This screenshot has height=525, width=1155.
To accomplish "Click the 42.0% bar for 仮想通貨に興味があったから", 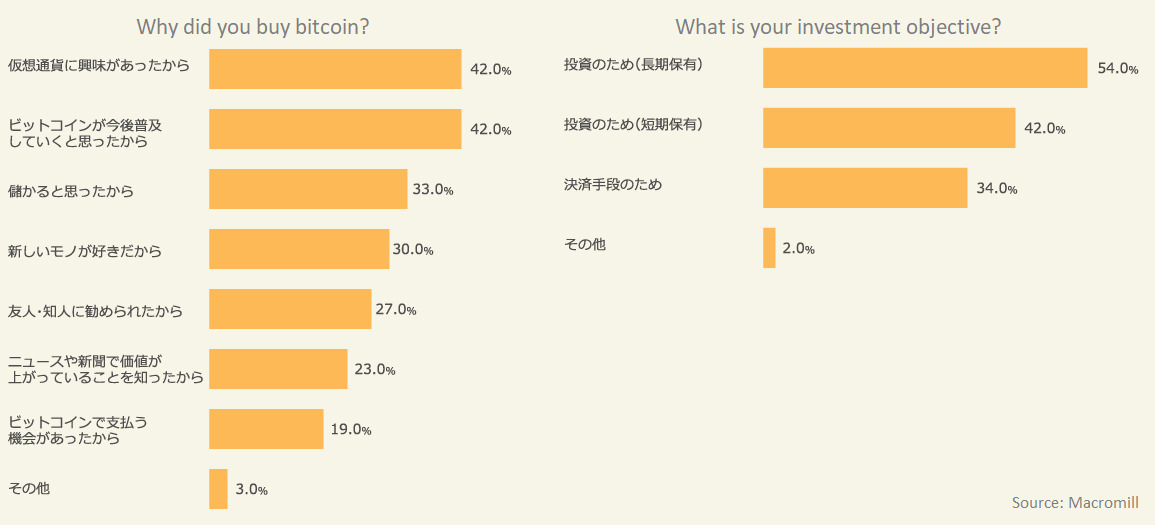I will pyautogui.click(x=335, y=69).
